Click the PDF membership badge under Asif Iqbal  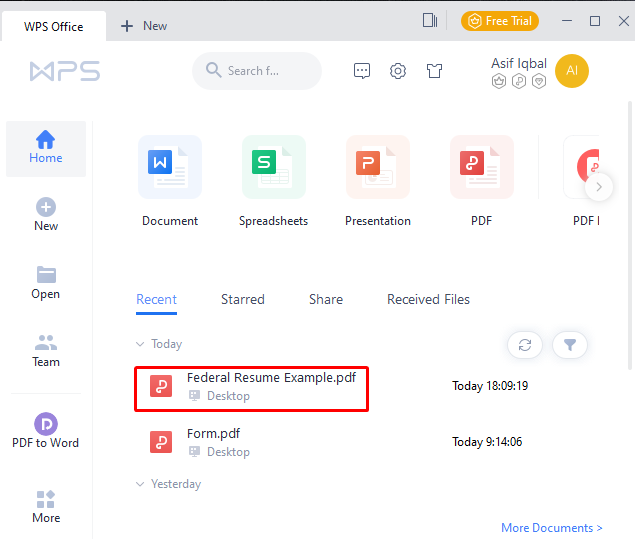click(519, 81)
